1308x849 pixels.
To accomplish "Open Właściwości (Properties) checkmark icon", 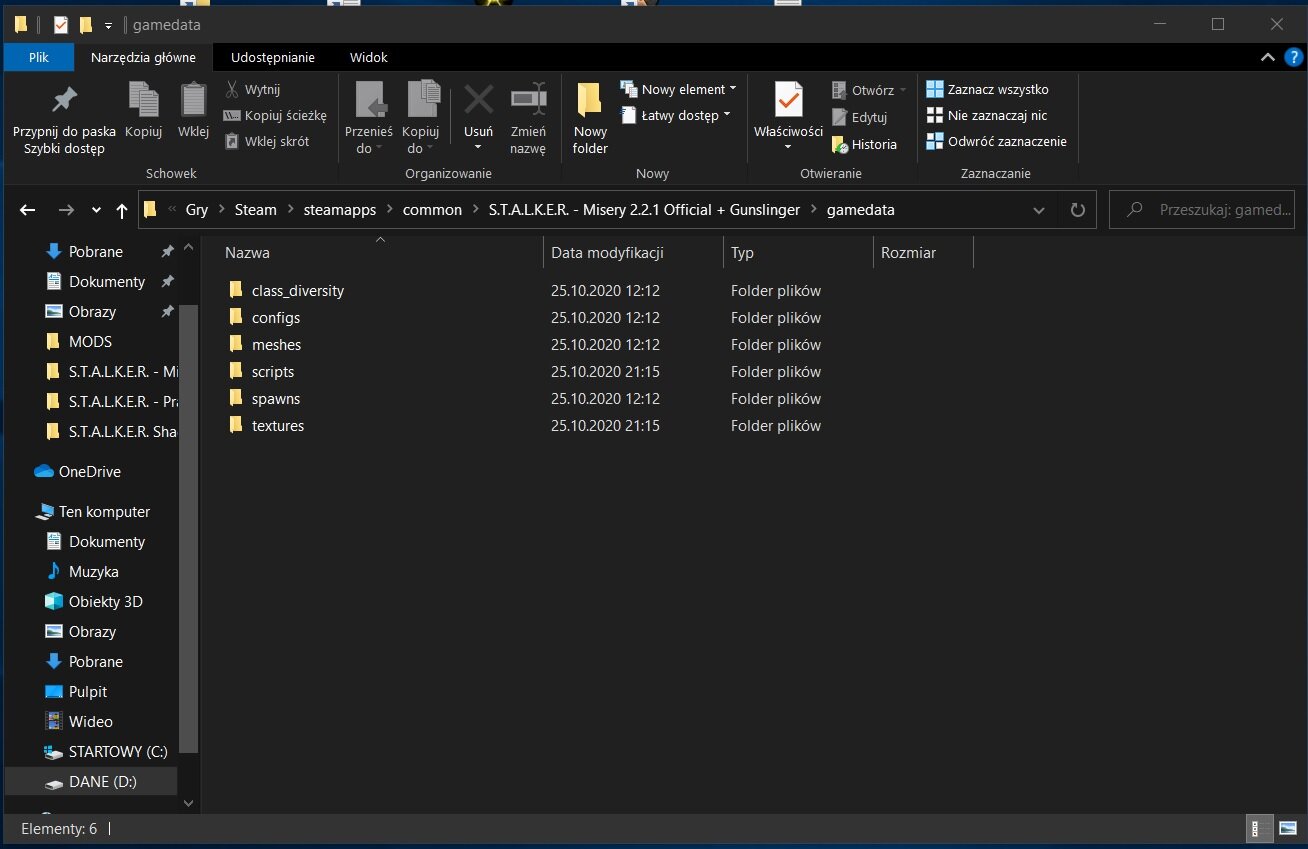I will click(788, 101).
